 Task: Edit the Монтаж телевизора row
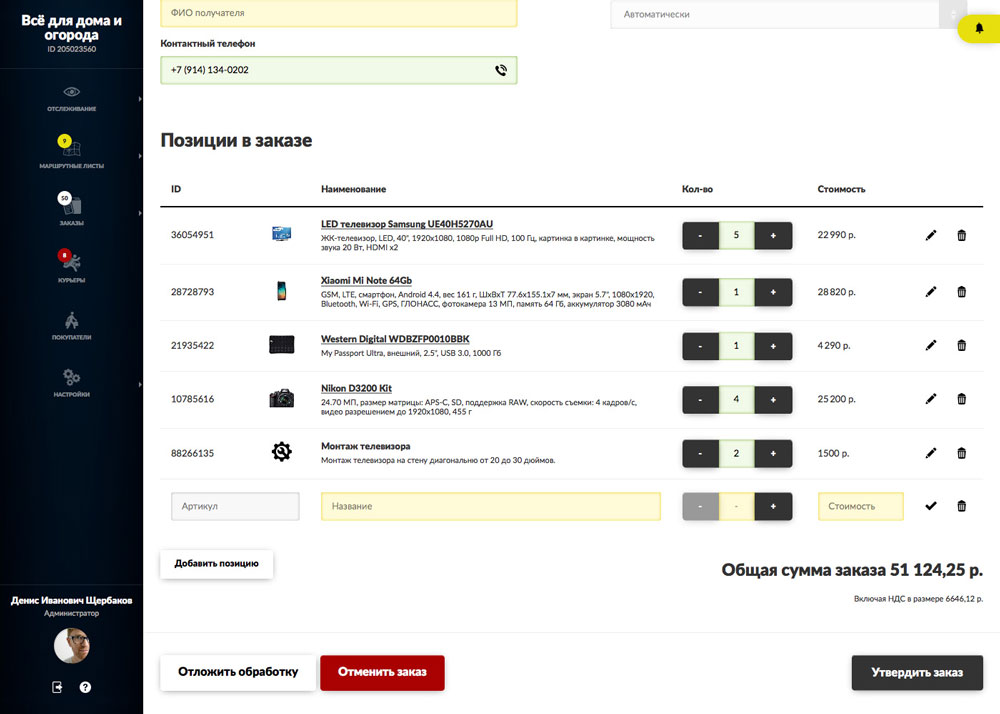click(x=931, y=453)
